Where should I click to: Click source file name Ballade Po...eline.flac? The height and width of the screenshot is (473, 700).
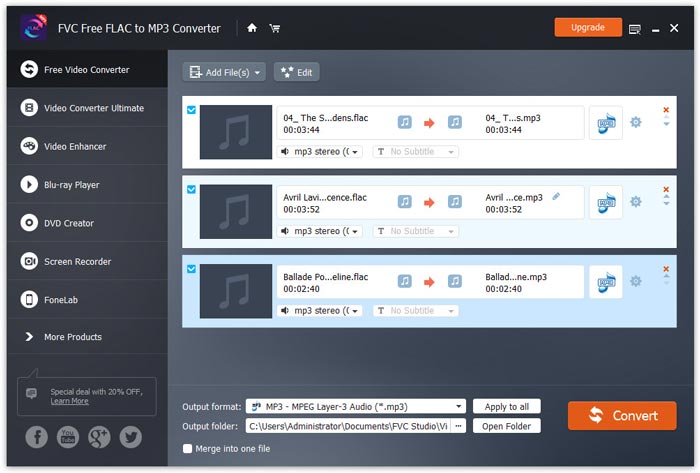point(325,277)
